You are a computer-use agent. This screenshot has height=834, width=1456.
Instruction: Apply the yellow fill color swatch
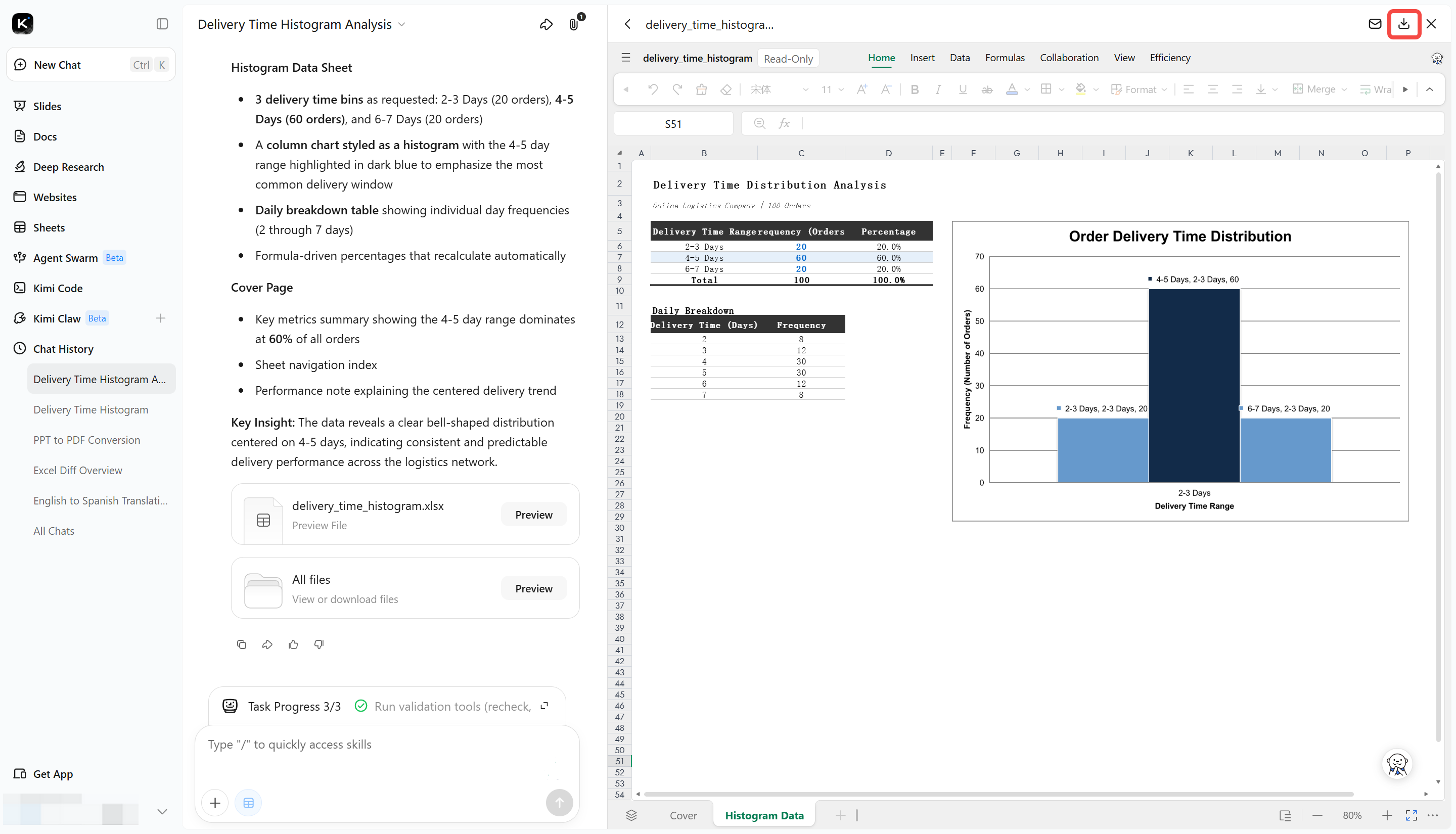[1080, 89]
